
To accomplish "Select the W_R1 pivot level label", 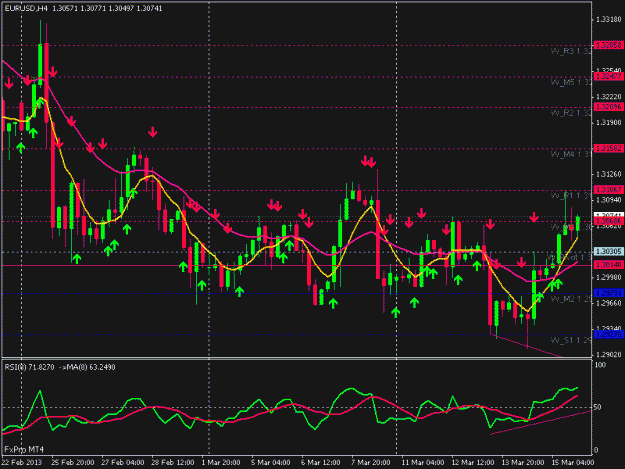I will point(571,196).
